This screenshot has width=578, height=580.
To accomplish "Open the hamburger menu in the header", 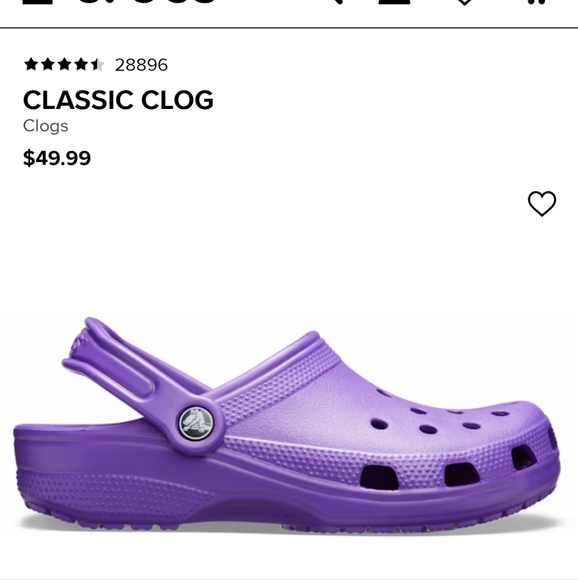I will [37, 2].
